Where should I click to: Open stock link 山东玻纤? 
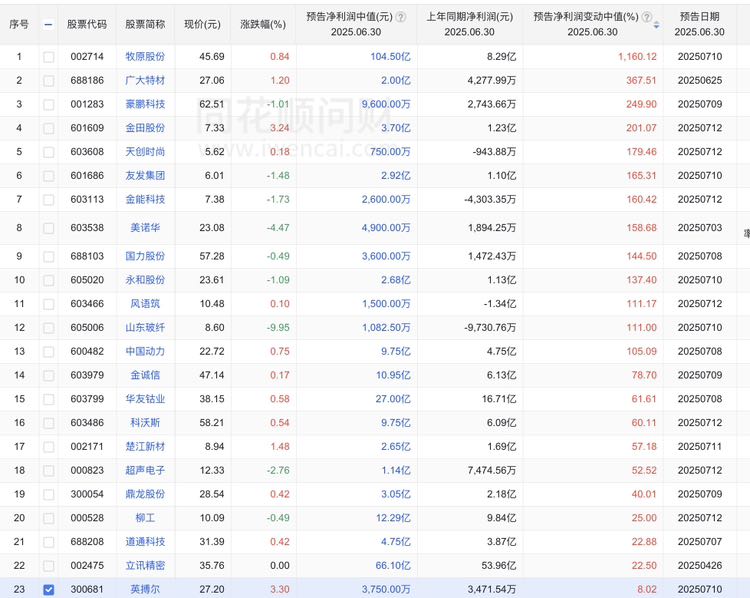[145, 328]
